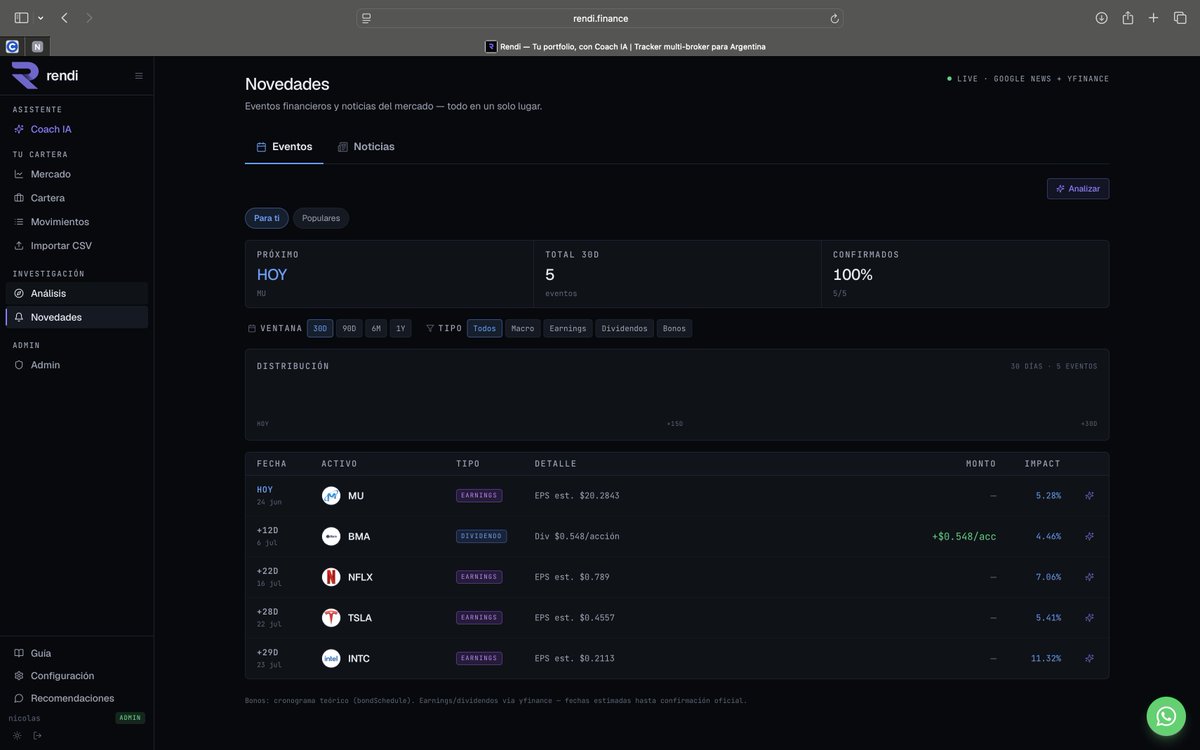Show Safari downloads
This screenshot has height=750, width=1200.
click(1101, 18)
